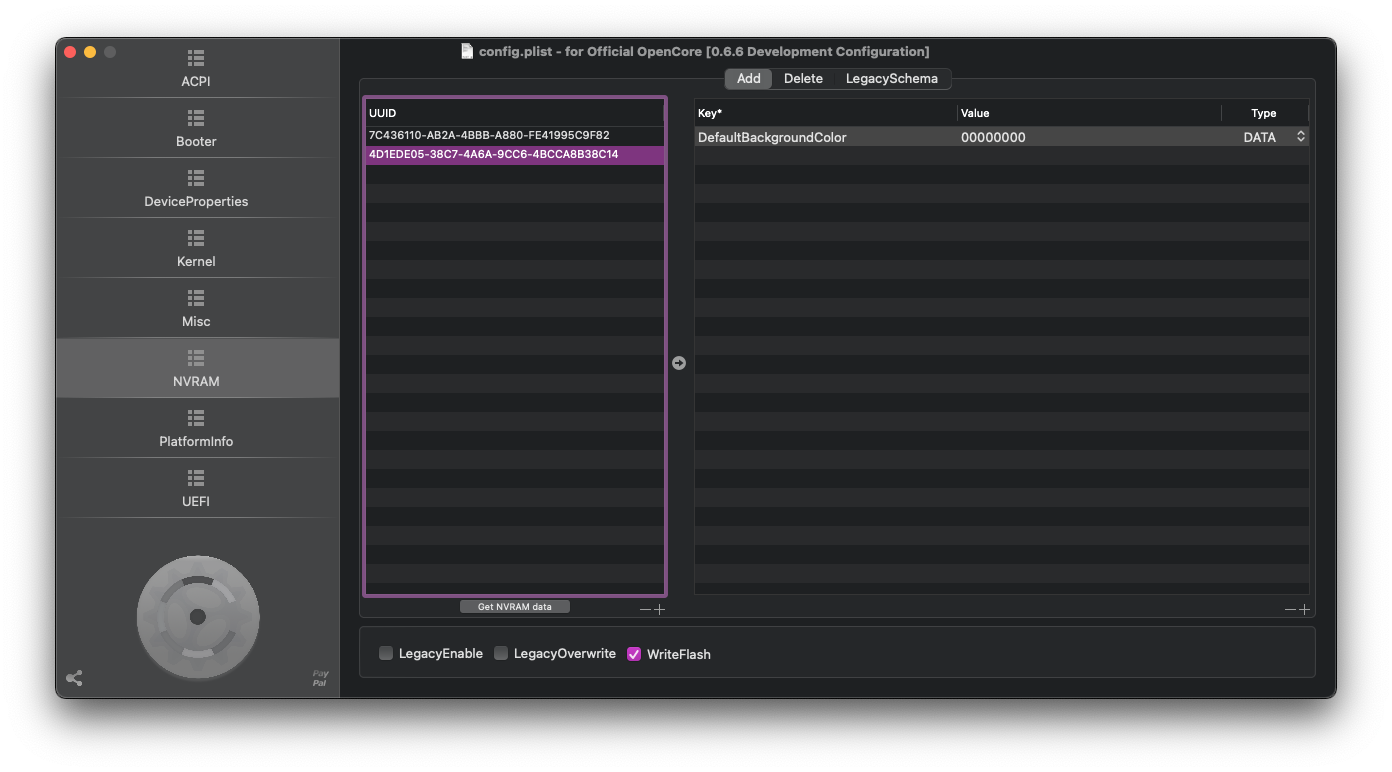The image size is (1392, 772).
Task: Switch to the Misc sidebar section
Action: (x=196, y=308)
